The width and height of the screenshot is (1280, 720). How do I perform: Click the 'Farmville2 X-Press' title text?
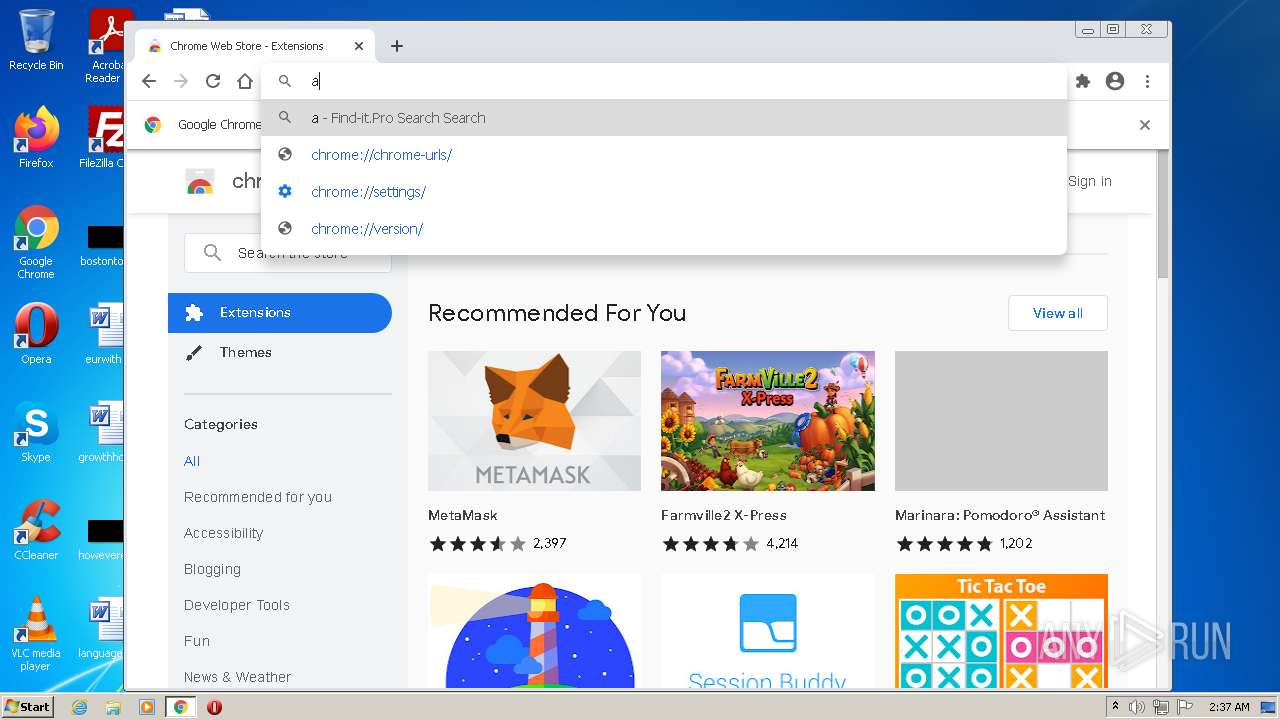pos(724,515)
